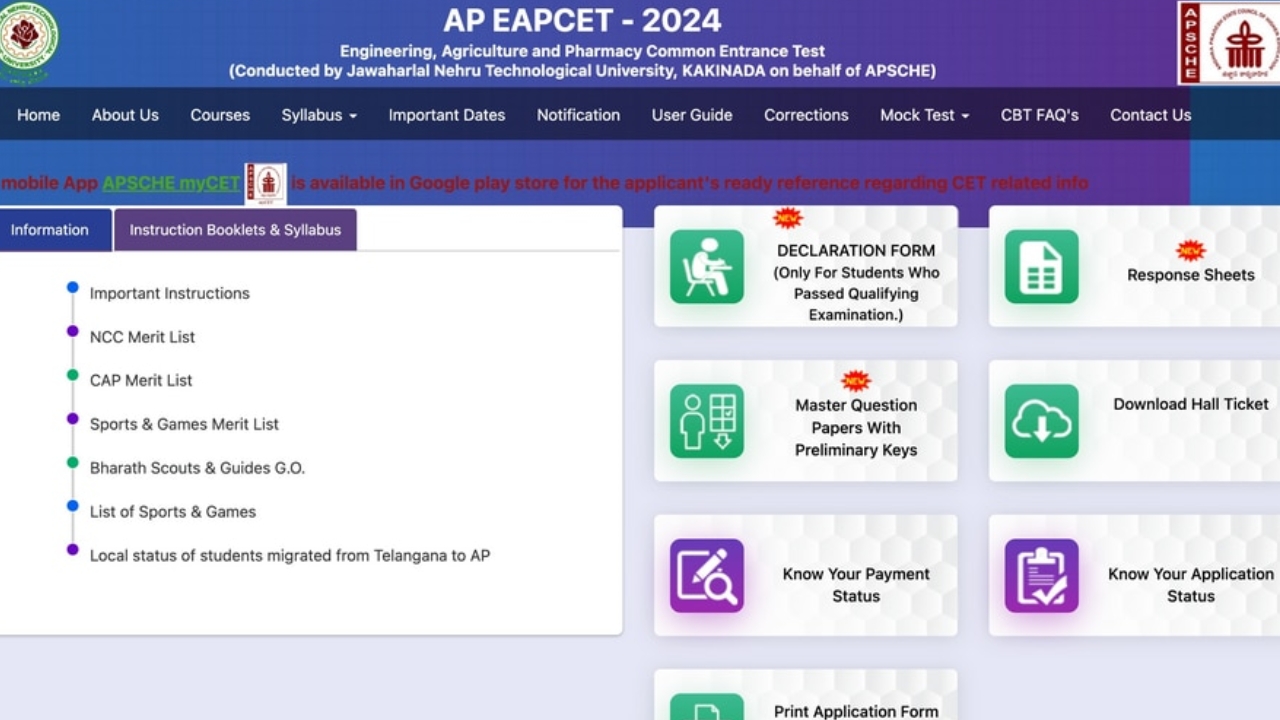Image resolution: width=1280 pixels, height=720 pixels.
Task: Open the About Us page
Action: tap(125, 115)
